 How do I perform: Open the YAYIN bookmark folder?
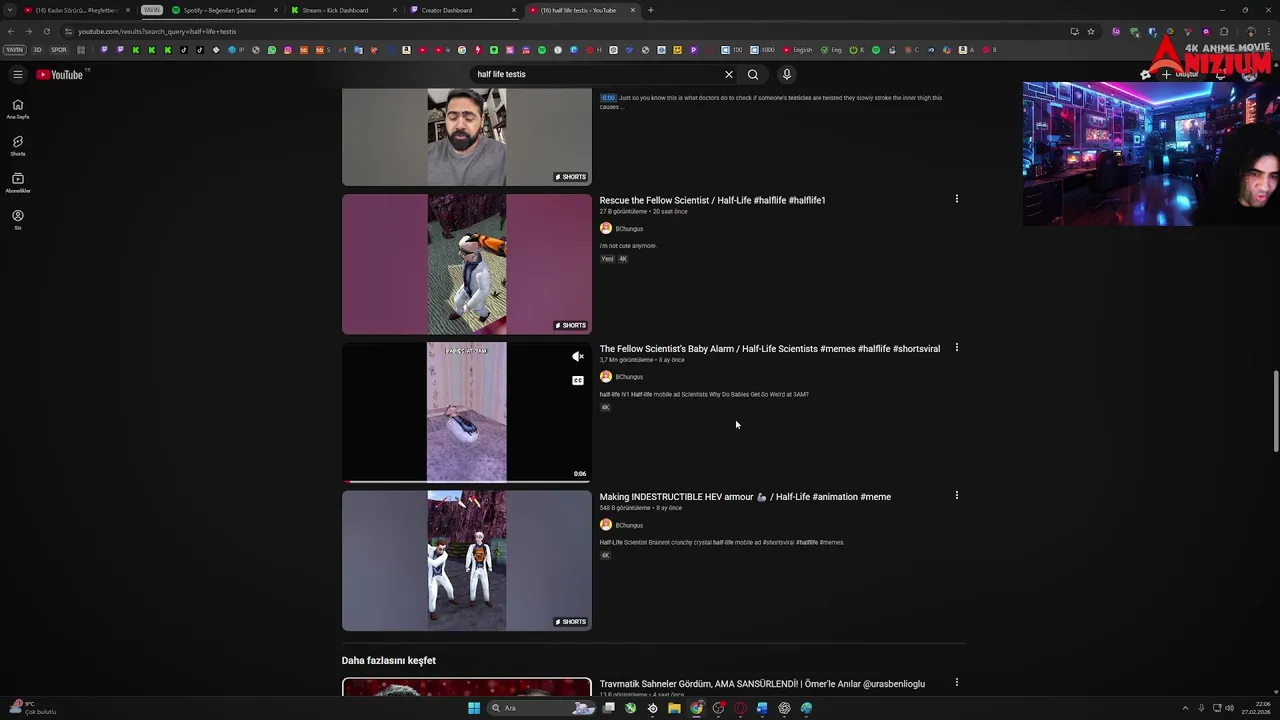[x=14, y=50]
